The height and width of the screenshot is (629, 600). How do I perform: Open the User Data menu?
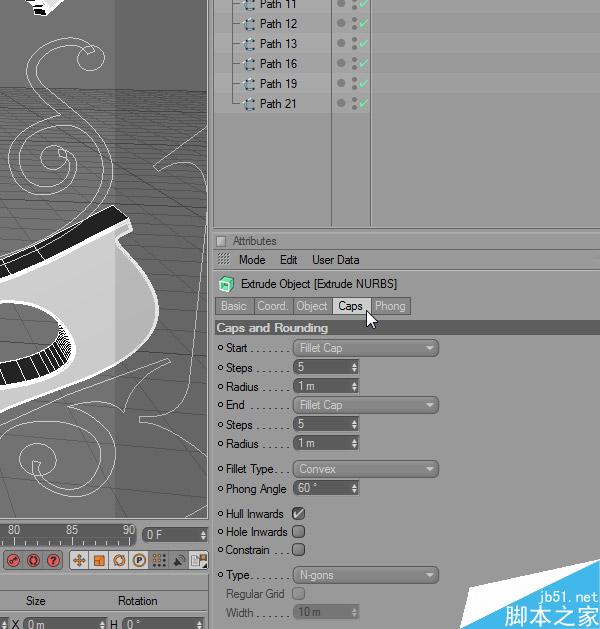tap(336, 260)
